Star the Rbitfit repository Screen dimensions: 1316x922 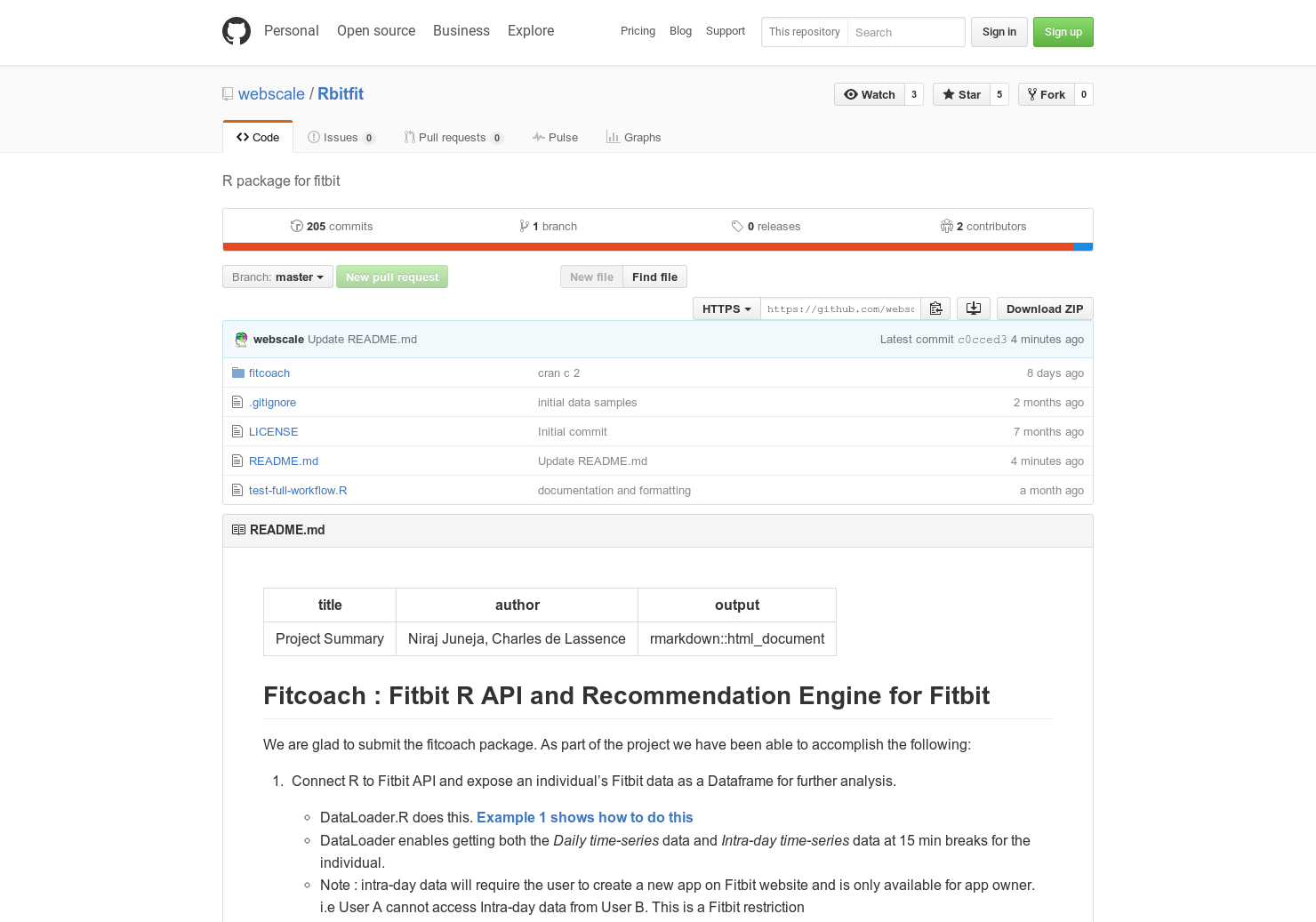961,93
